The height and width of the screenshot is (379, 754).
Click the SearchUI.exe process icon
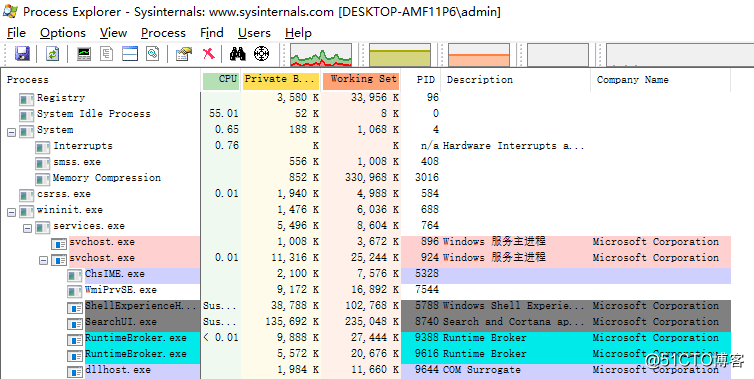pos(75,323)
